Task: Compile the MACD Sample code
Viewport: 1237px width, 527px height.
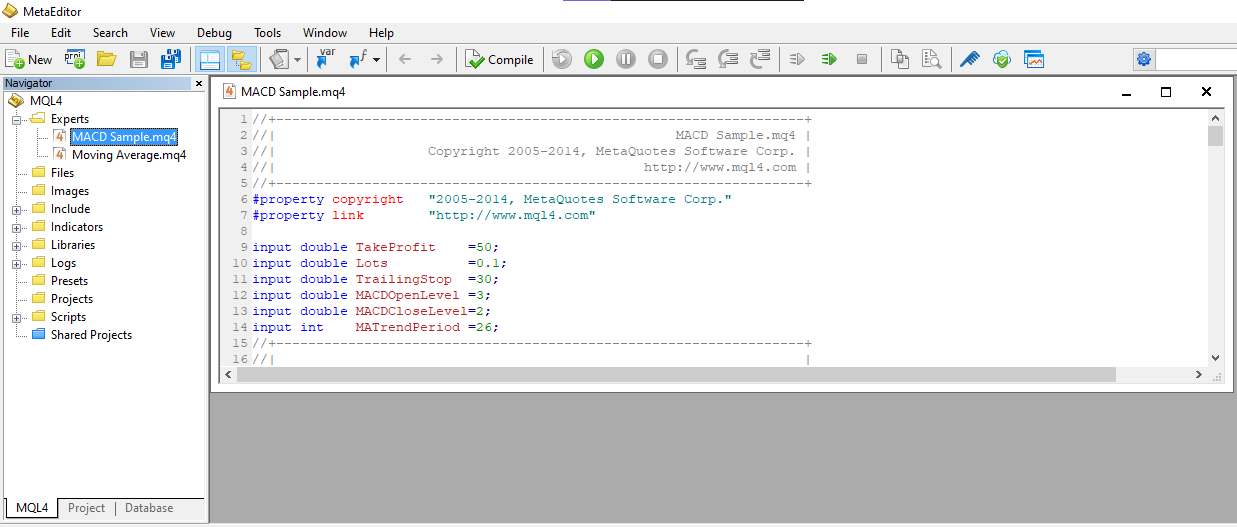Action: click(500, 59)
